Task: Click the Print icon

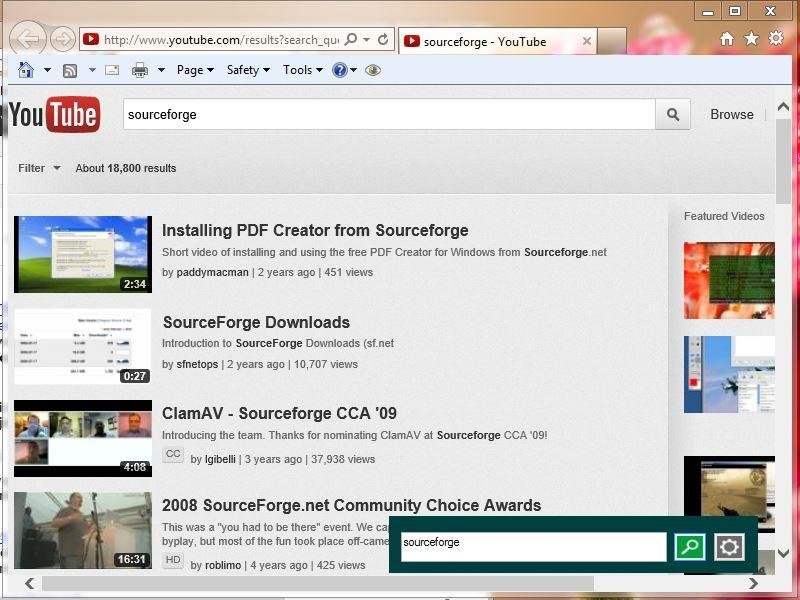Action: point(140,70)
